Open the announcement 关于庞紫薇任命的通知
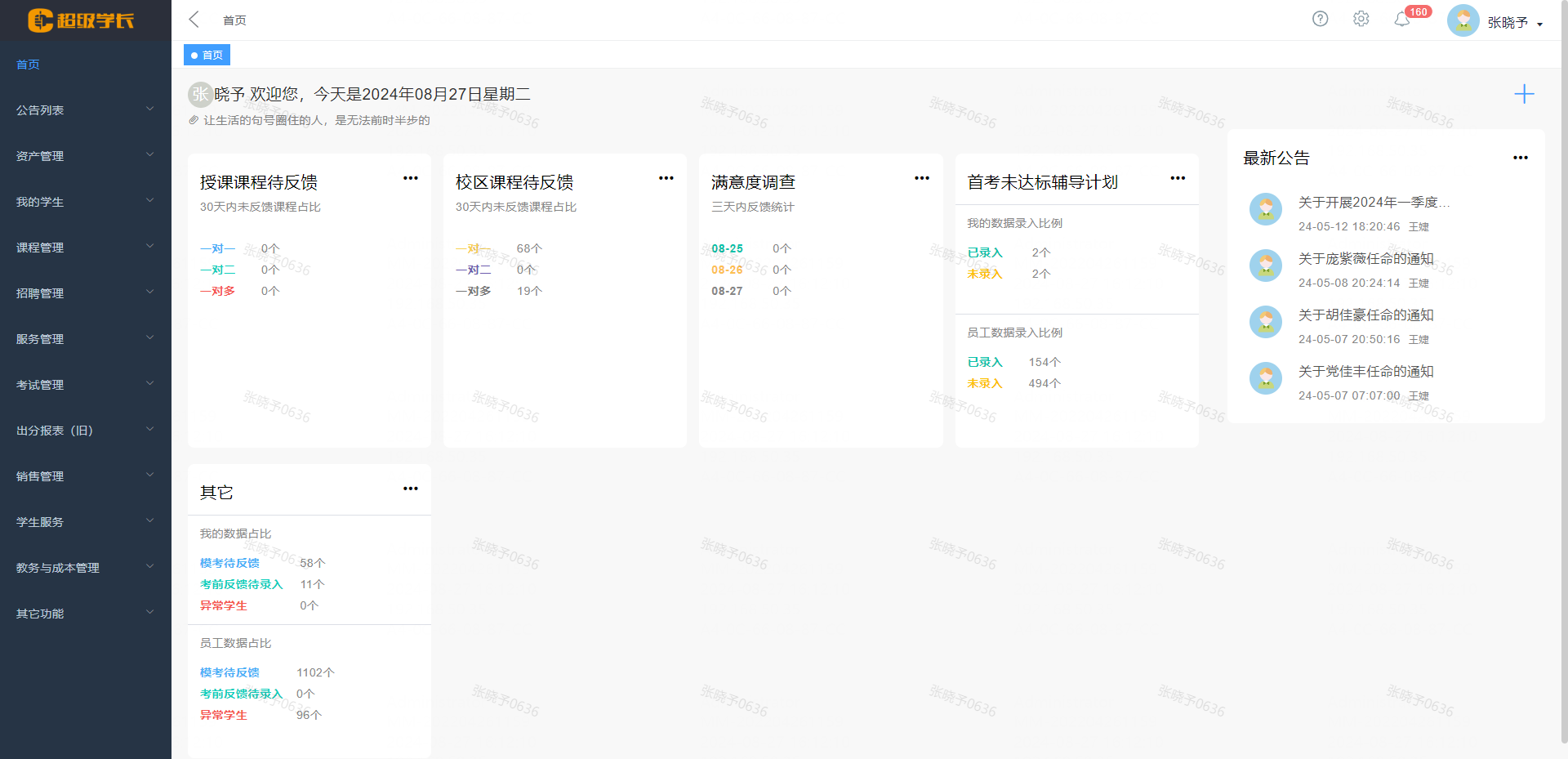 [1365, 258]
